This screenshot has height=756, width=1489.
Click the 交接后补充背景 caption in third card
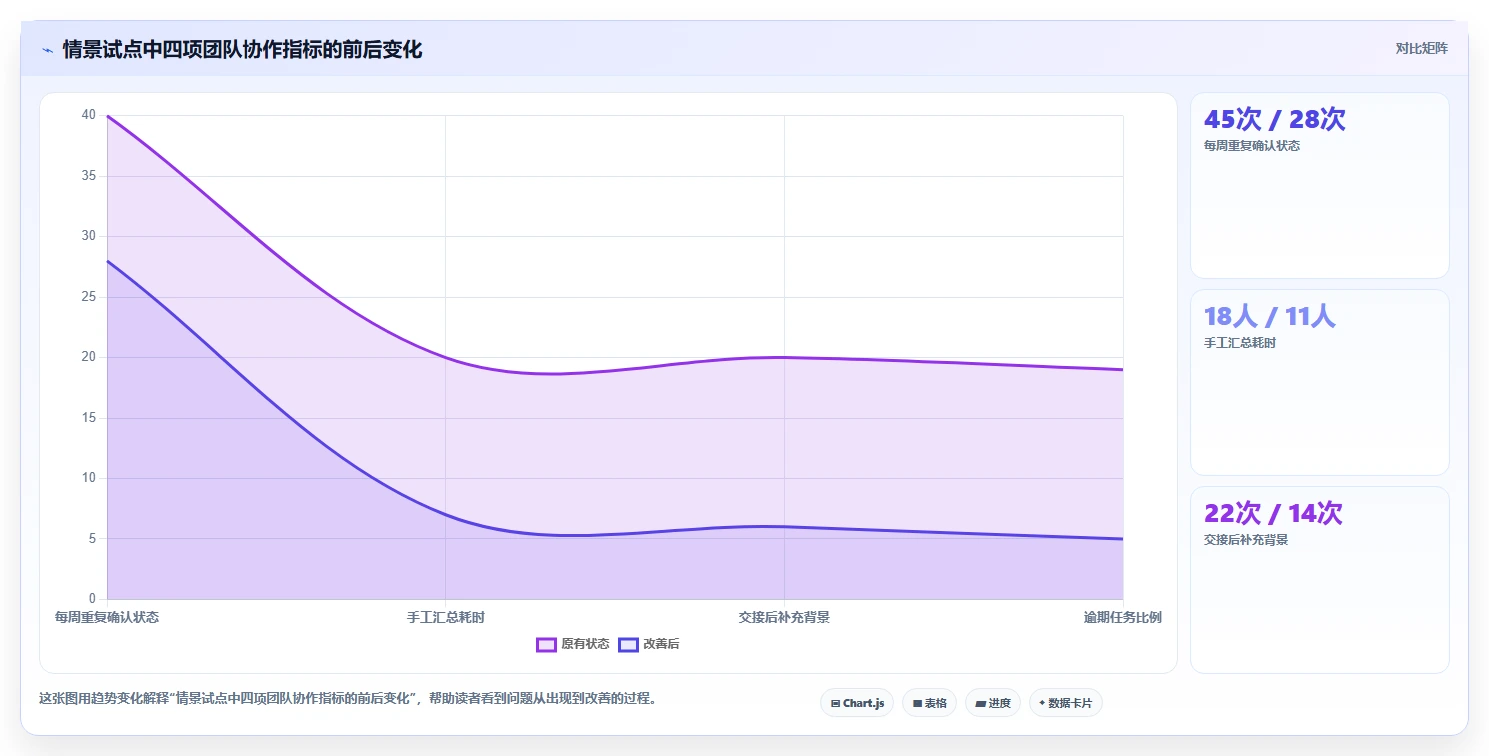point(1246,540)
